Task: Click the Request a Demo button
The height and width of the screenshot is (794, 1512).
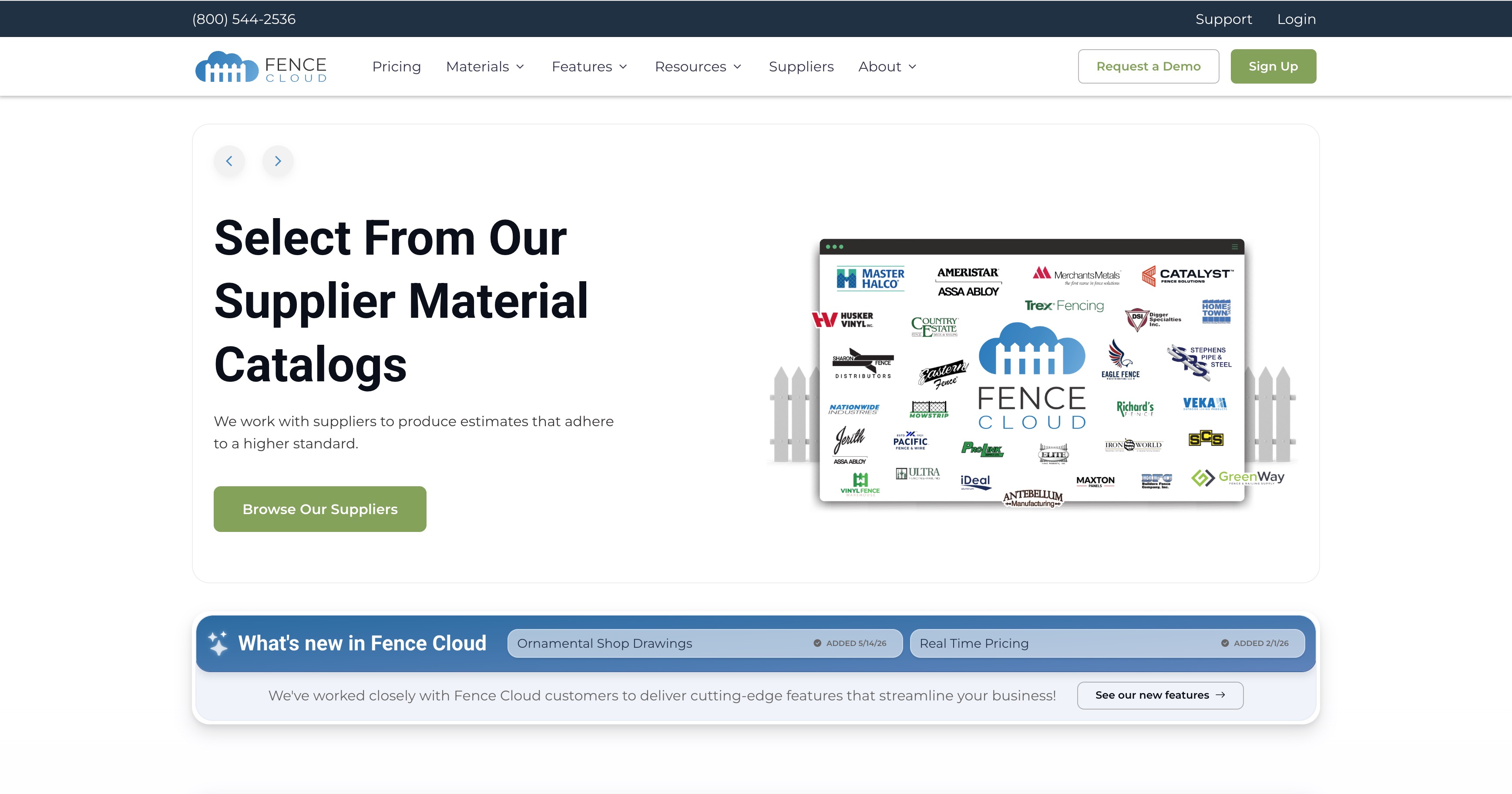Action: pyautogui.click(x=1149, y=66)
